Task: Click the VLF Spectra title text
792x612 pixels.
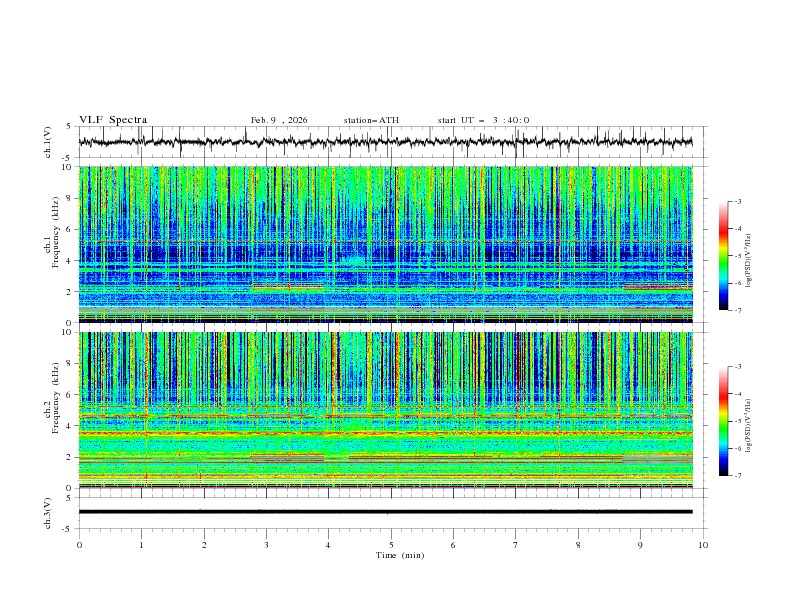Action: coord(113,120)
